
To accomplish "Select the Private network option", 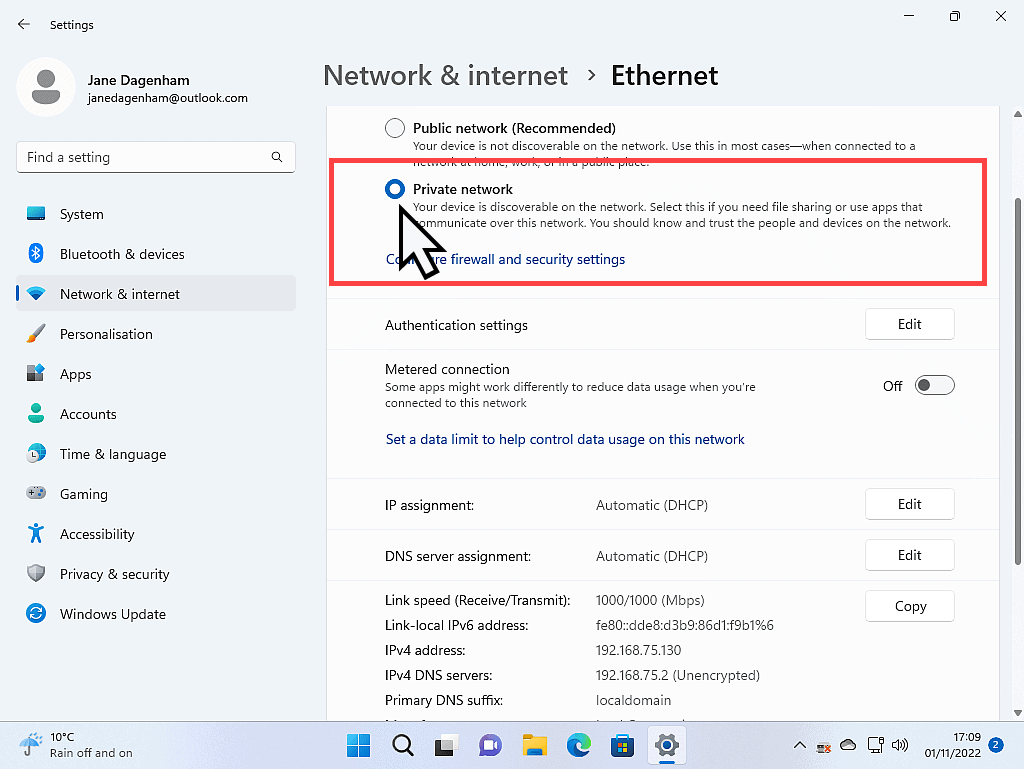I will point(396,189).
